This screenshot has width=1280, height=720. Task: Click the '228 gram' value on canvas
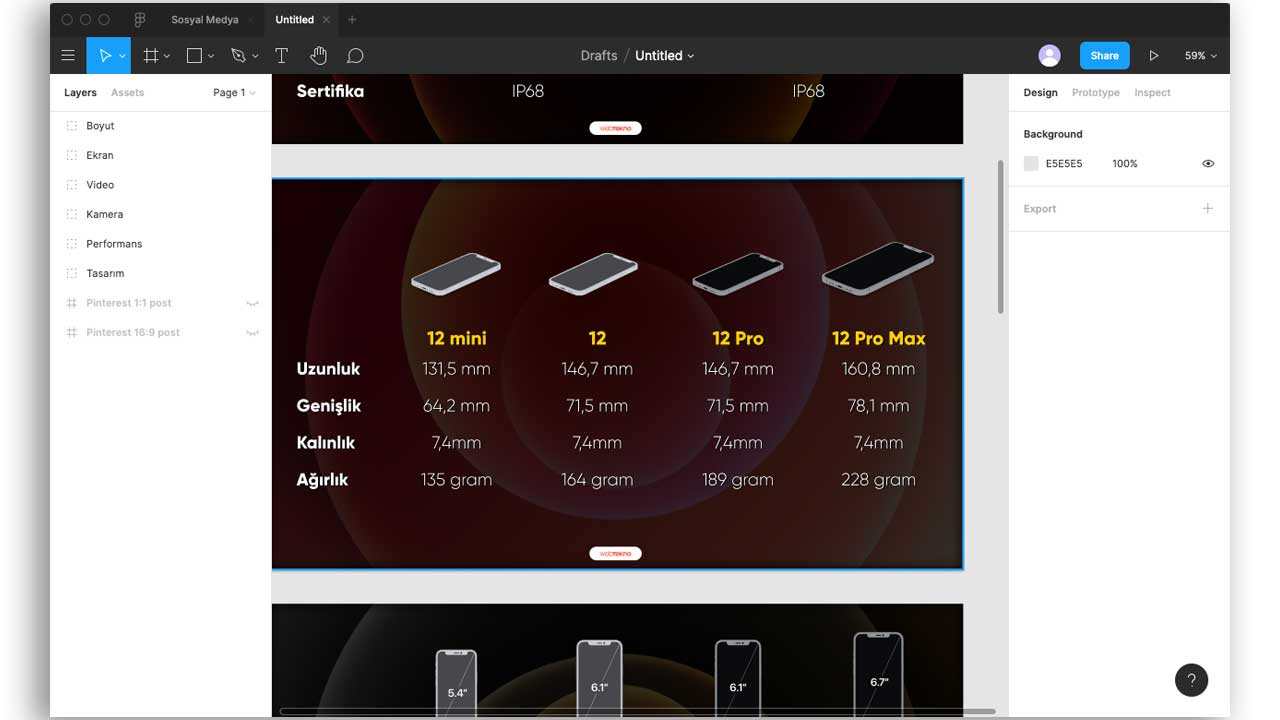pos(878,480)
